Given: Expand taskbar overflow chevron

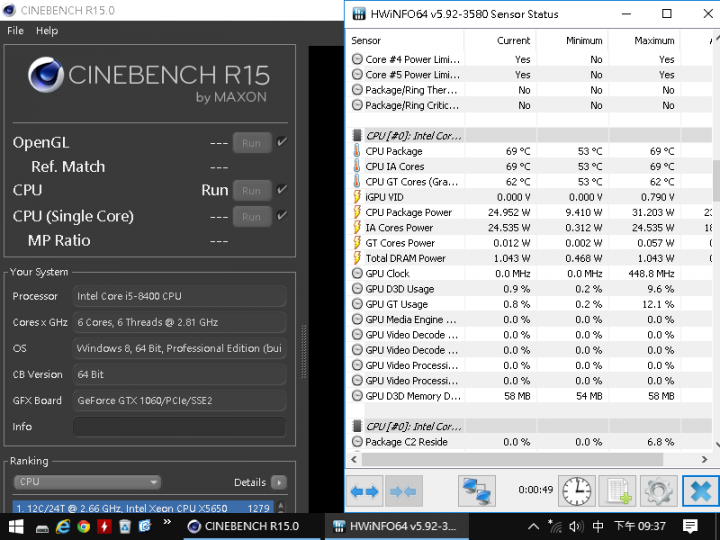Looking at the screenshot, I should [x=167, y=522].
